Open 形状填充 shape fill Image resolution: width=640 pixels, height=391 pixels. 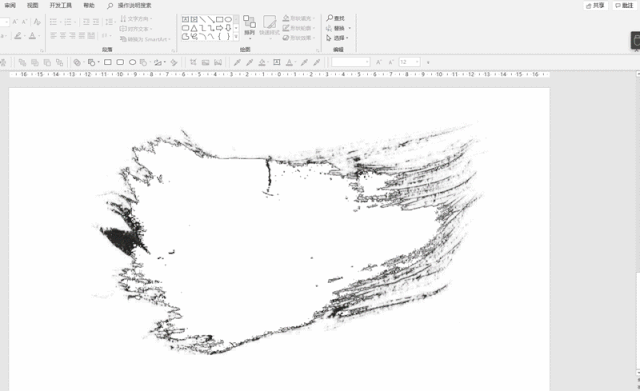[x=299, y=18]
